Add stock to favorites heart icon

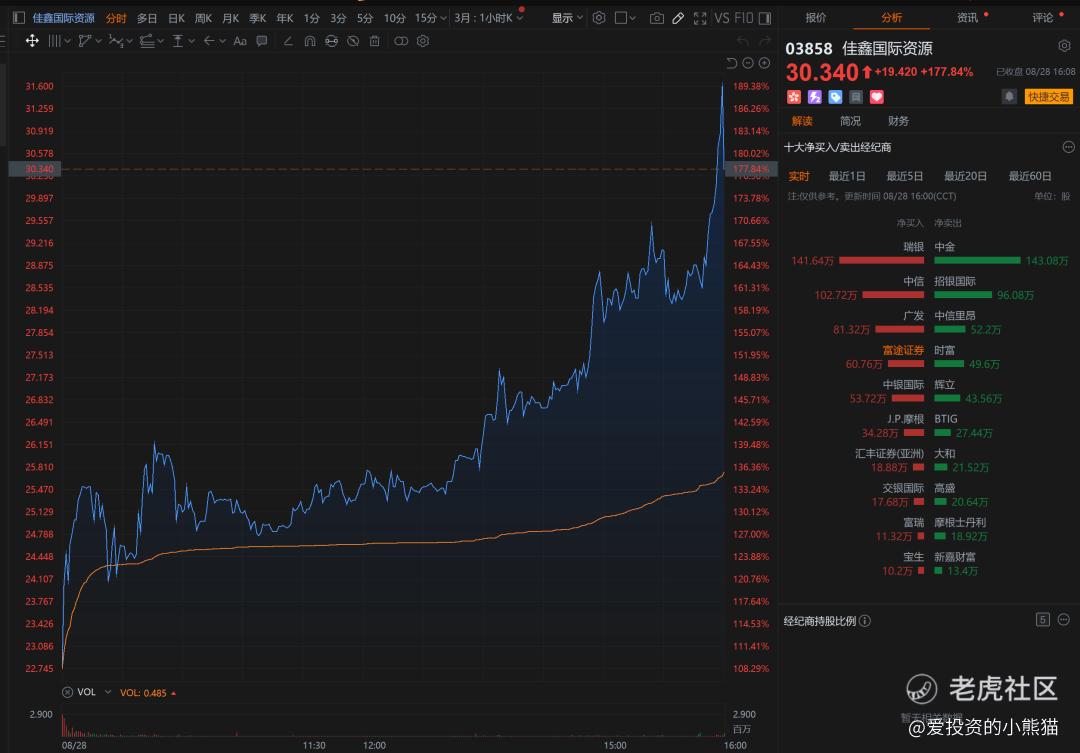(876, 97)
